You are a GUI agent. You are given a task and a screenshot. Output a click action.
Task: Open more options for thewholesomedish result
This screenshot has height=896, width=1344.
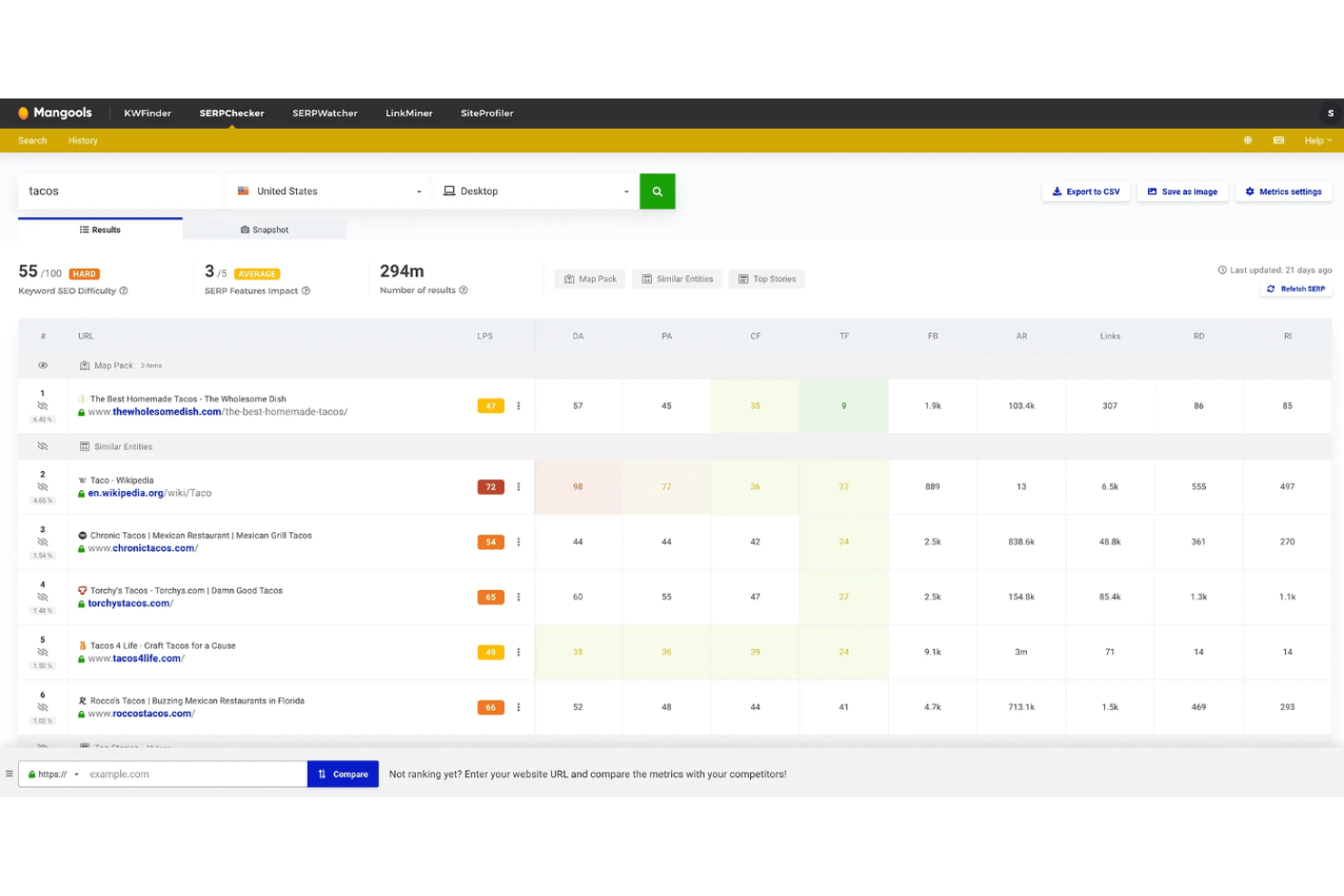[519, 406]
